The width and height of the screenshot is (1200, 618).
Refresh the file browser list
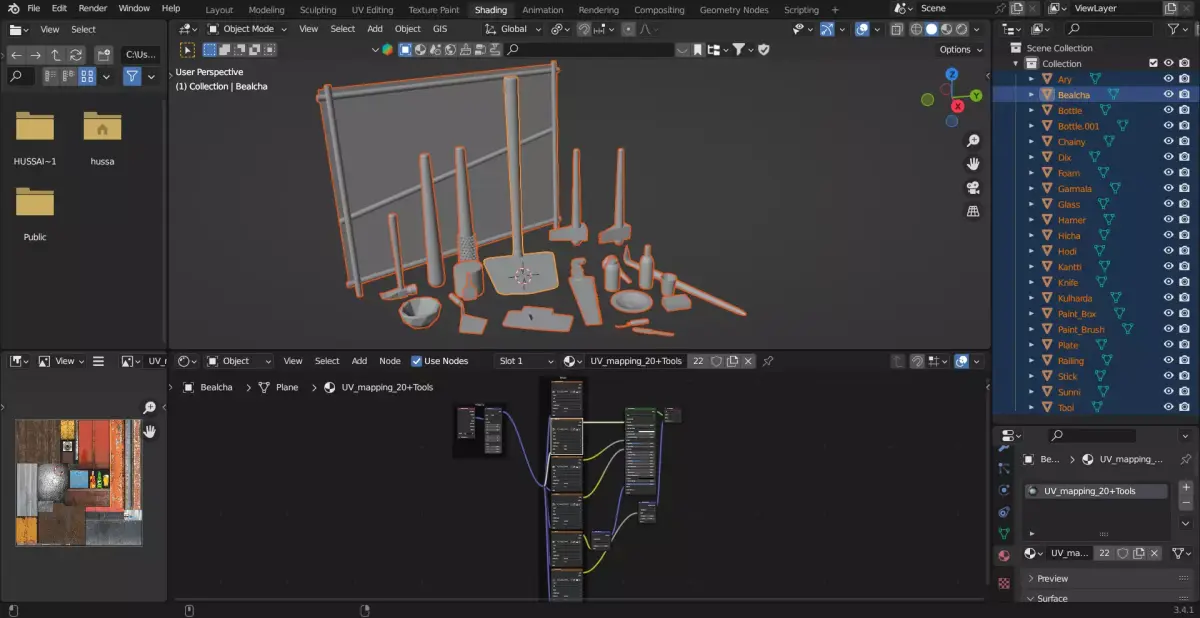click(75, 55)
